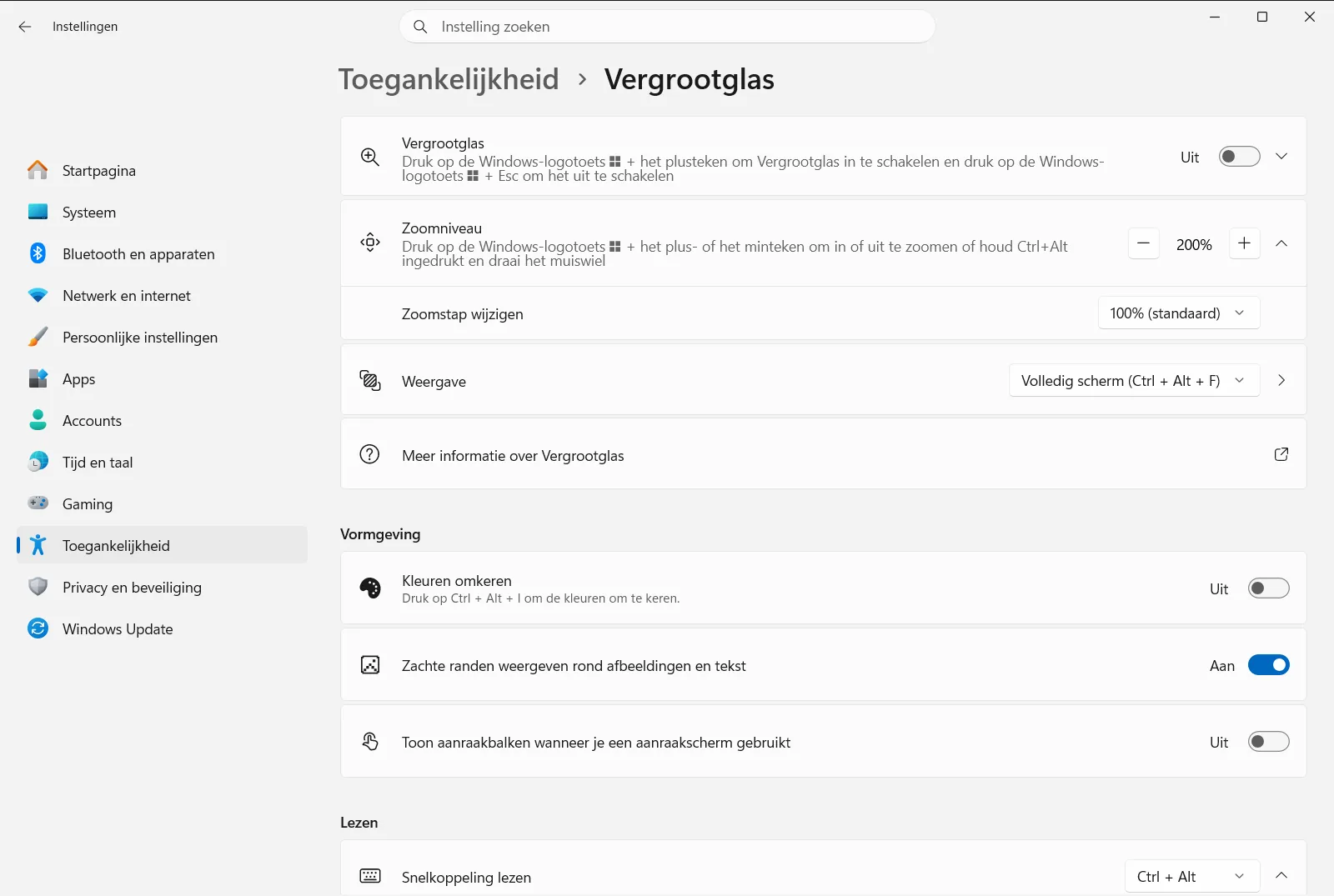Open the Weergave mode dropdown

[1134, 381]
